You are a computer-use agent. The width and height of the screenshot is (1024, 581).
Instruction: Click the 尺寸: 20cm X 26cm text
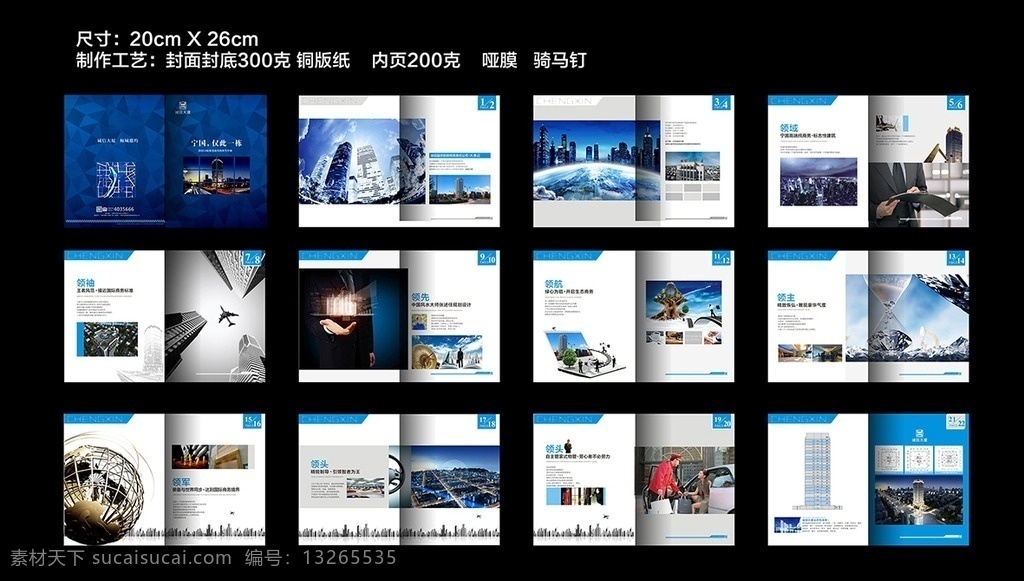[167, 39]
